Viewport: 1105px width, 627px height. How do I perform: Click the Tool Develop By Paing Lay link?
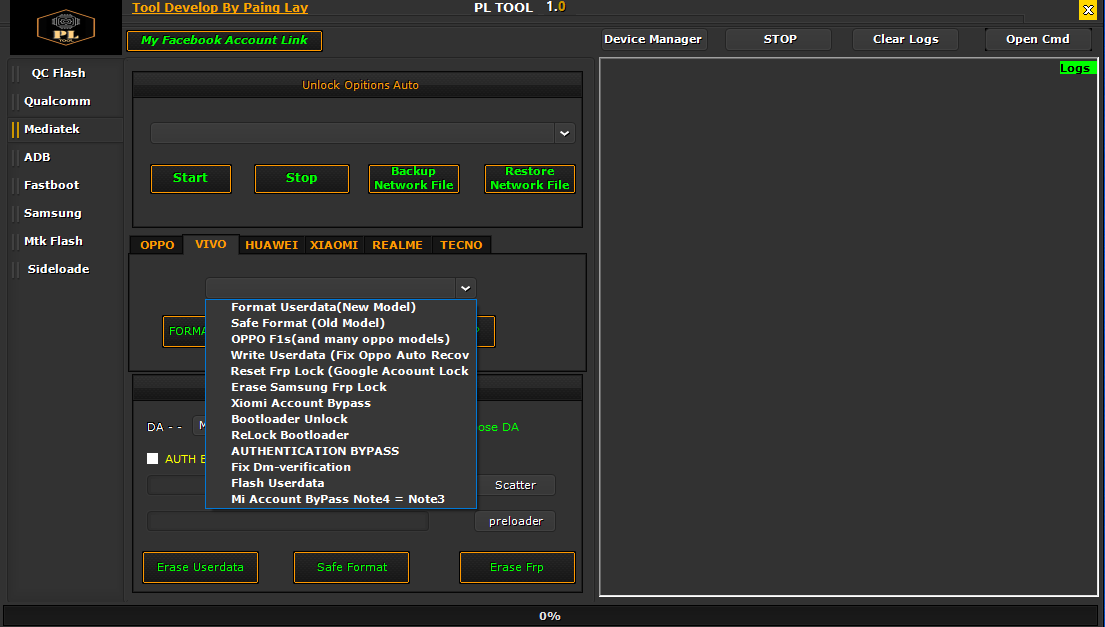coord(220,8)
